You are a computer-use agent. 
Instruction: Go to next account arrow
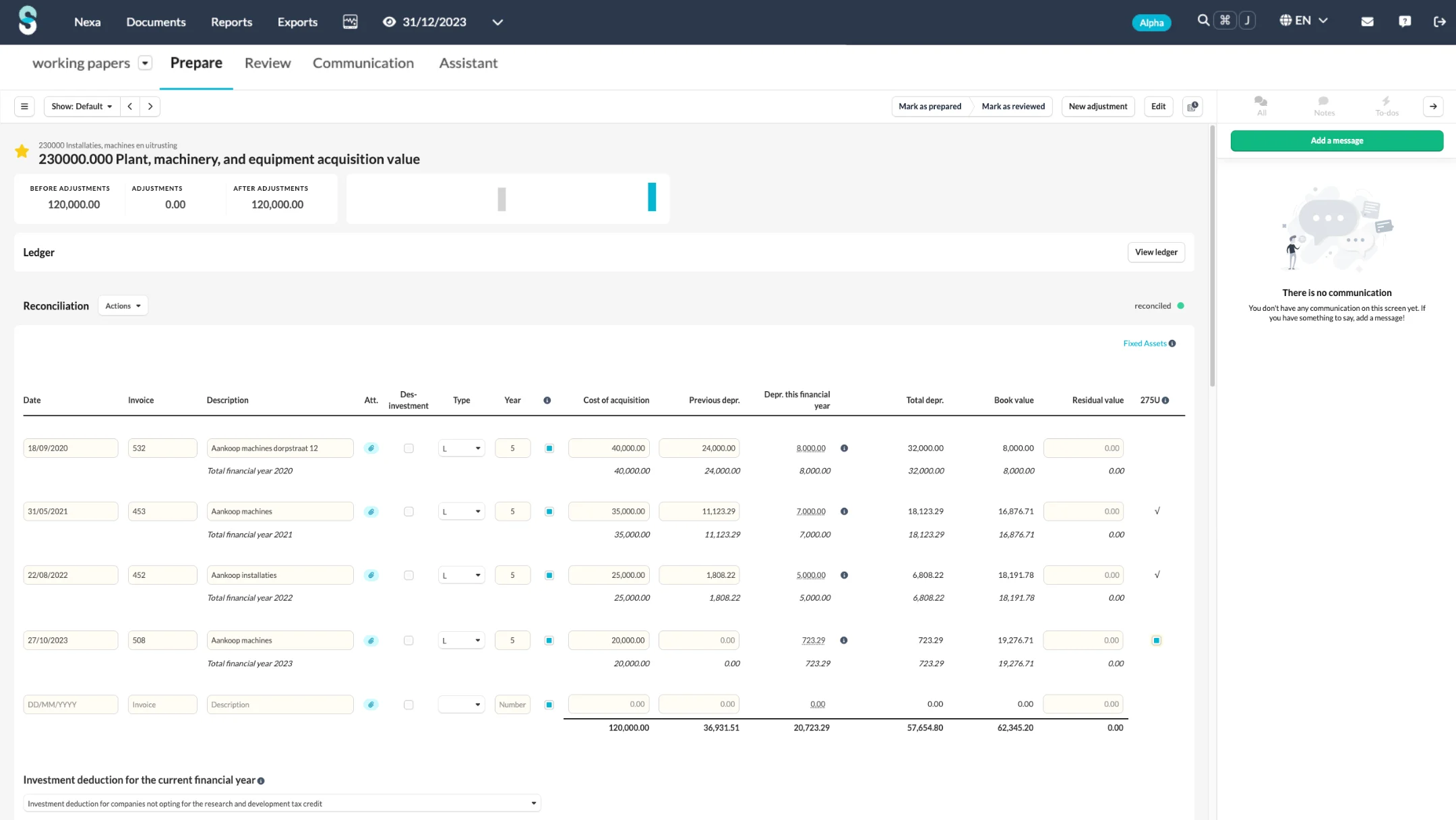(x=150, y=107)
